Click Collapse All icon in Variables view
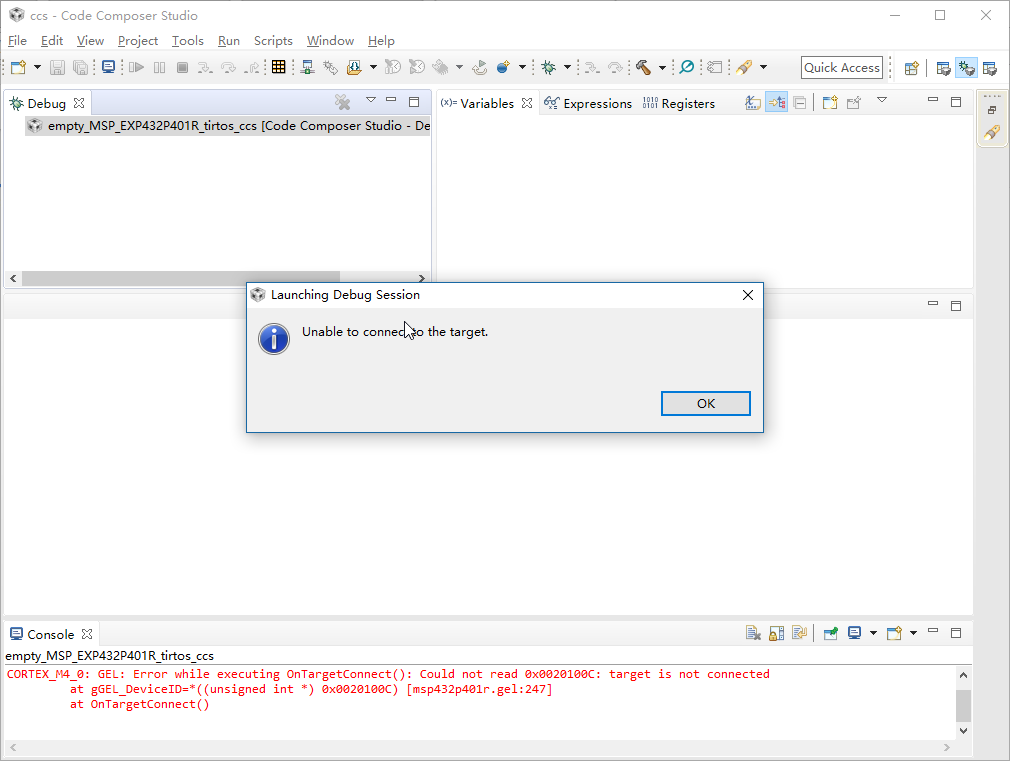Viewport: 1010px width, 761px height. 799,102
